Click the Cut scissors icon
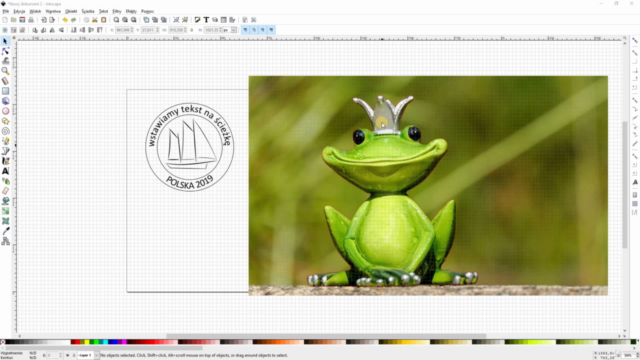This screenshot has height=360, width=640. click(x=95, y=20)
